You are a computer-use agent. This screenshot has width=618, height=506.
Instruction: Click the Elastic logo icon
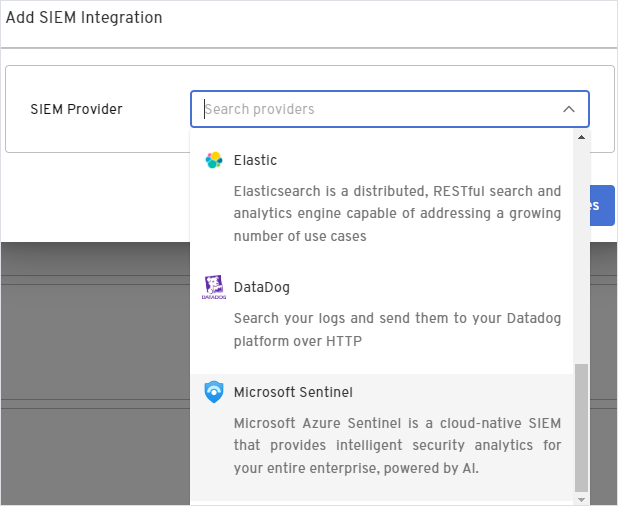[x=214, y=160]
